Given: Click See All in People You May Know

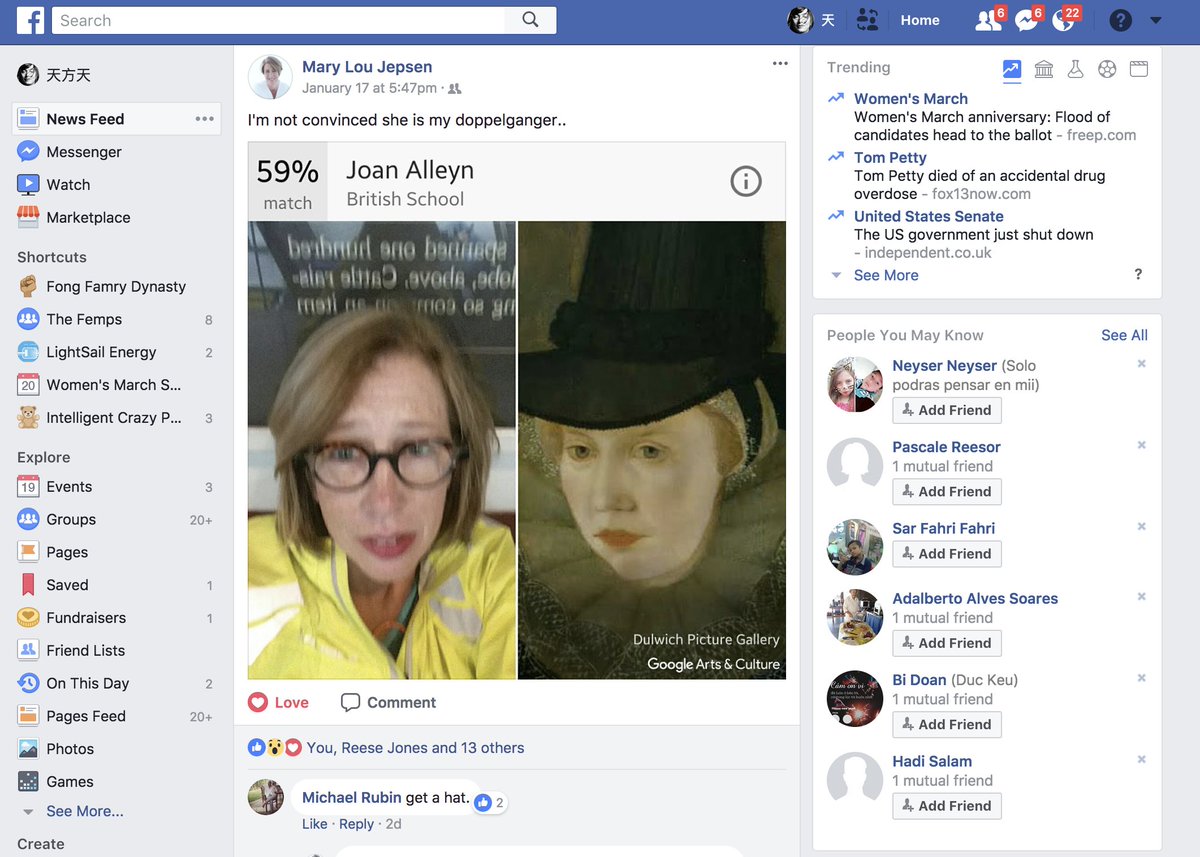Looking at the screenshot, I should coord(1124,335).
